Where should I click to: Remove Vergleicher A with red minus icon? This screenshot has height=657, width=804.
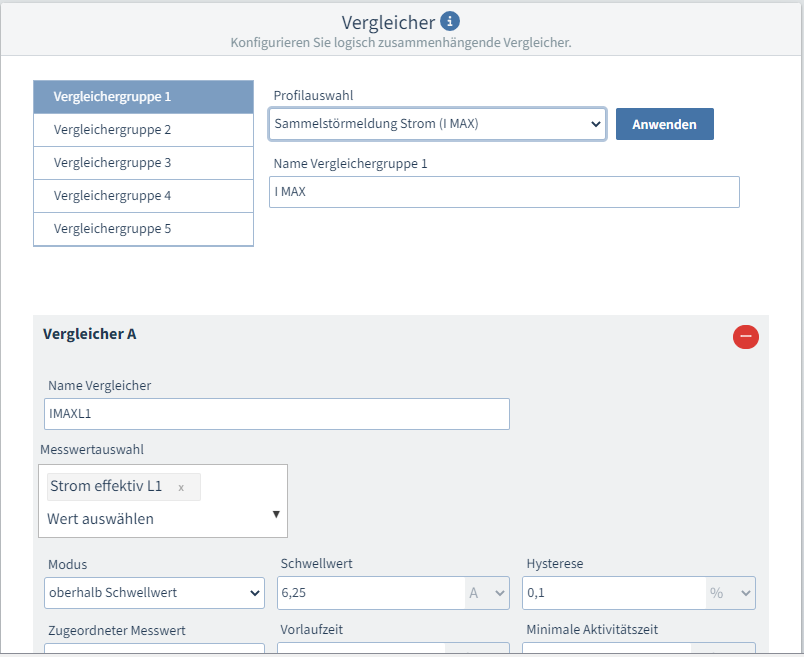745,337
